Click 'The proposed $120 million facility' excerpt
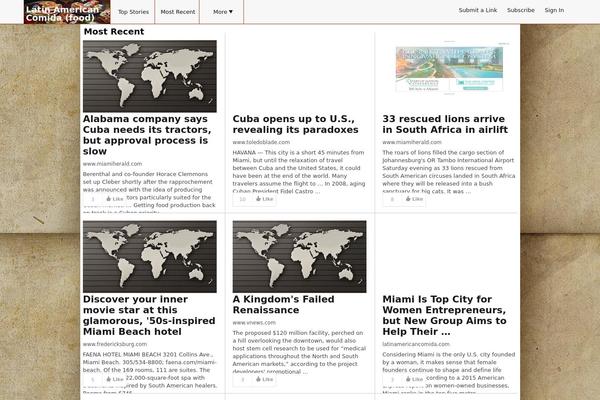 299,352
